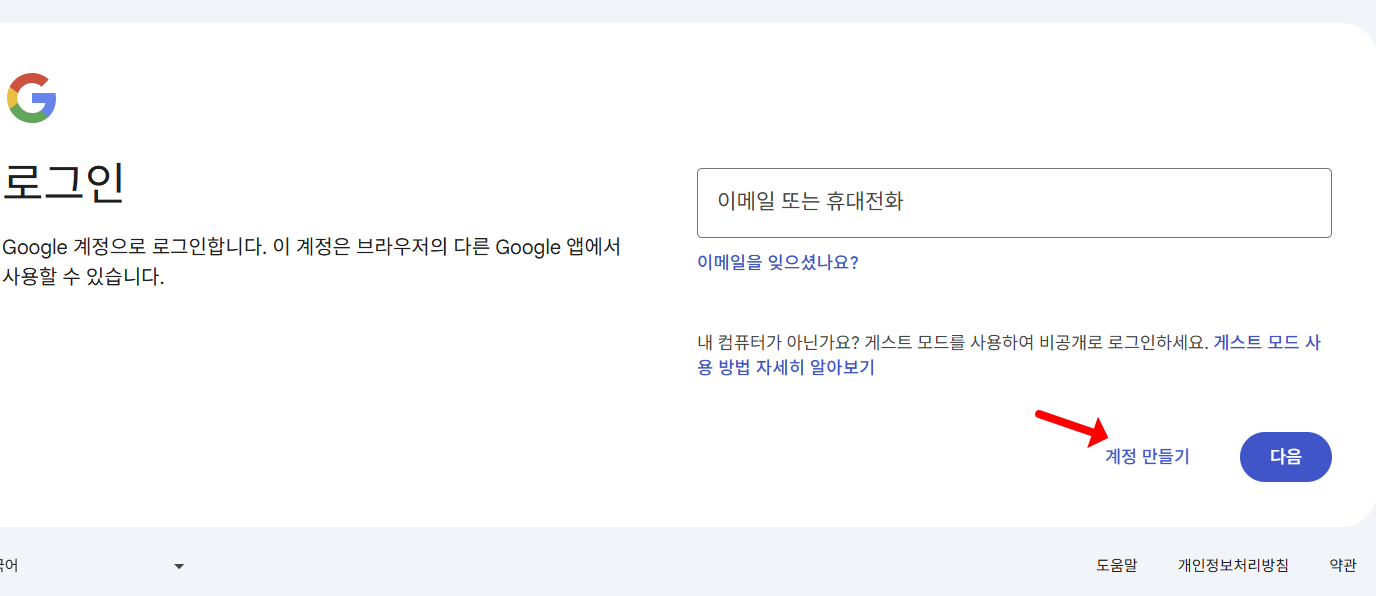Screen dimensions: 1376x596
Task: Open the 약관 footer link
Action: tap(1343, 566)
